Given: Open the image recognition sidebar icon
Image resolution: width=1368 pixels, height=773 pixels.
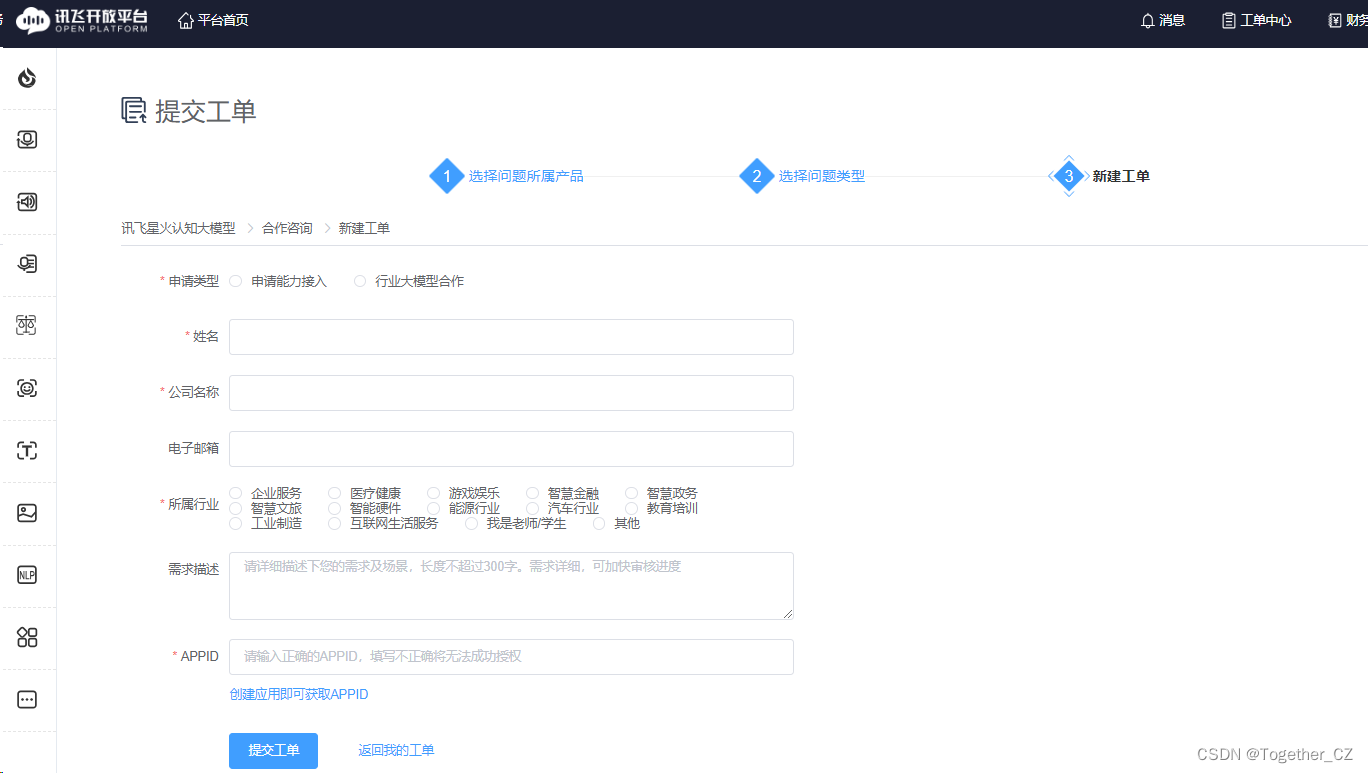Looking at the screenshot, I should coord(27,513).
